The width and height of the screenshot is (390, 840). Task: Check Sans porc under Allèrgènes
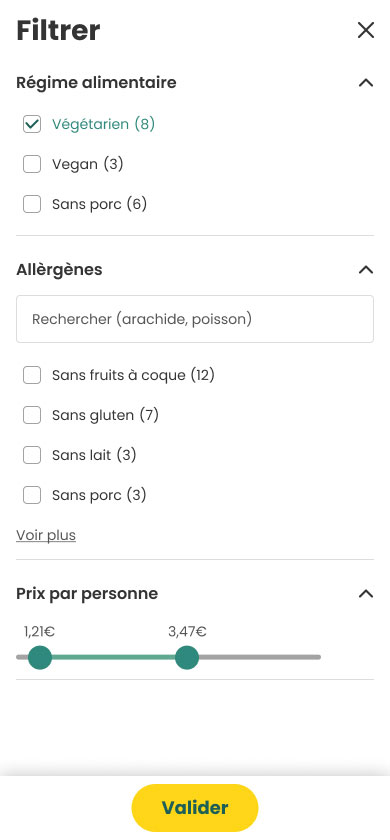pos(32,495)
